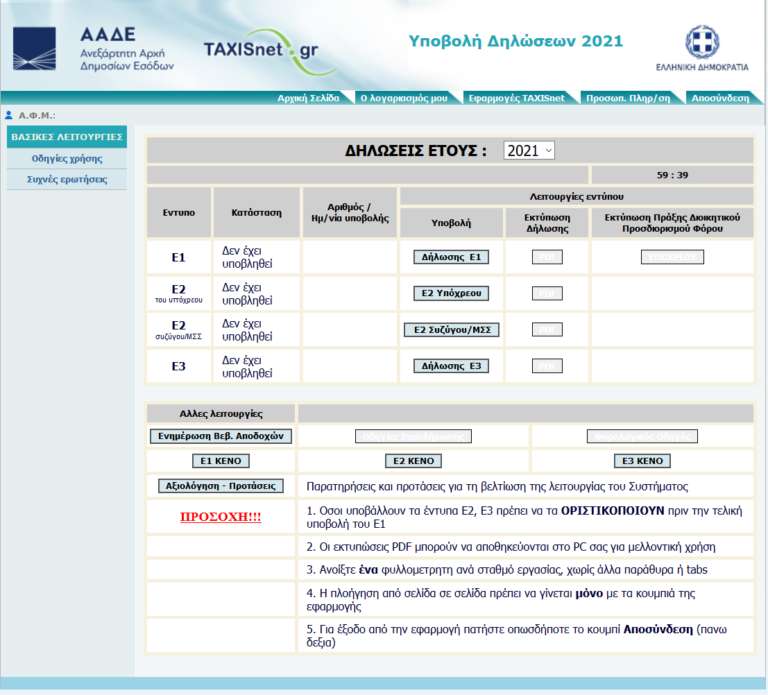Click PDF button in E3 row

547,366
